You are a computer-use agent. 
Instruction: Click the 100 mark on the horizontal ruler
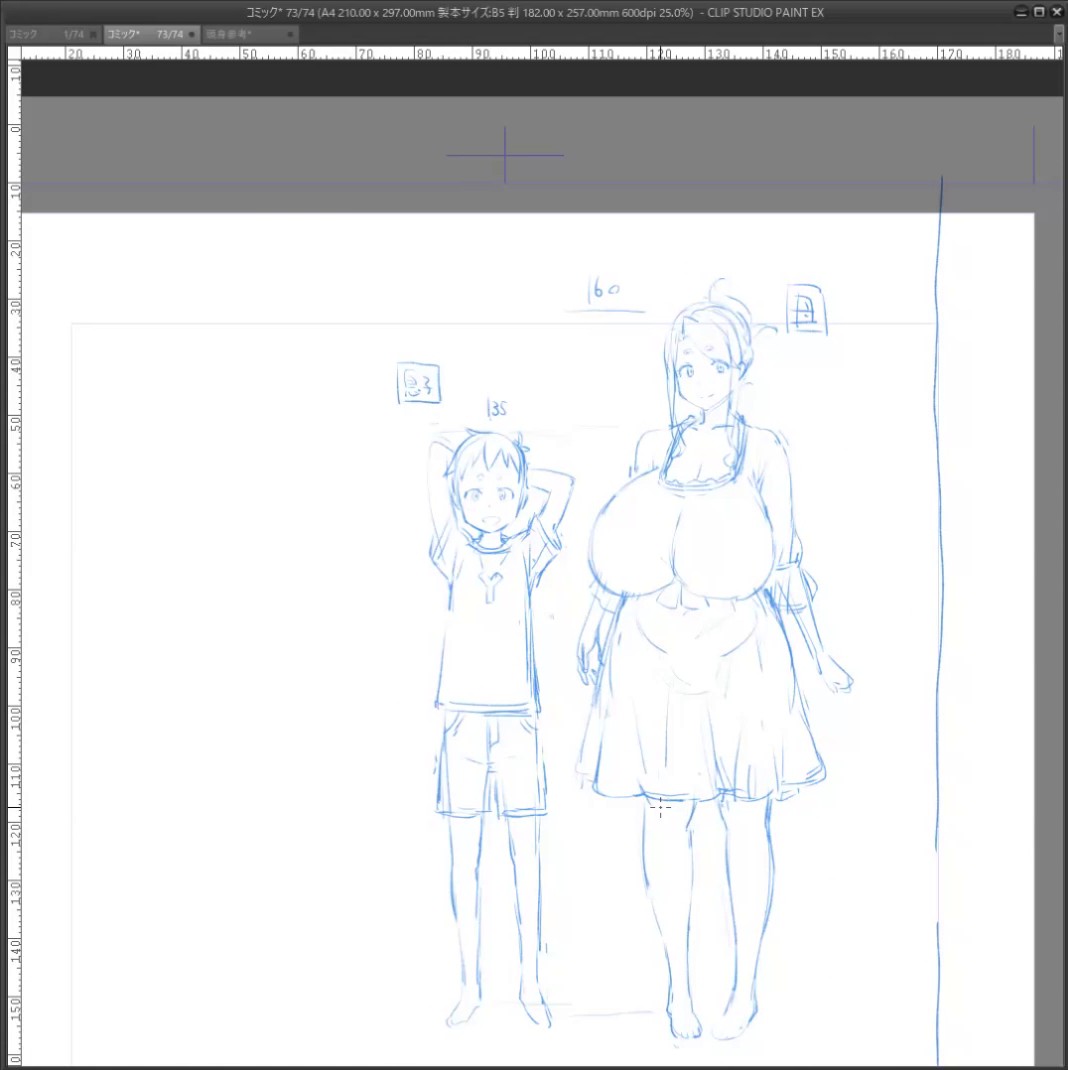point(544,54)
